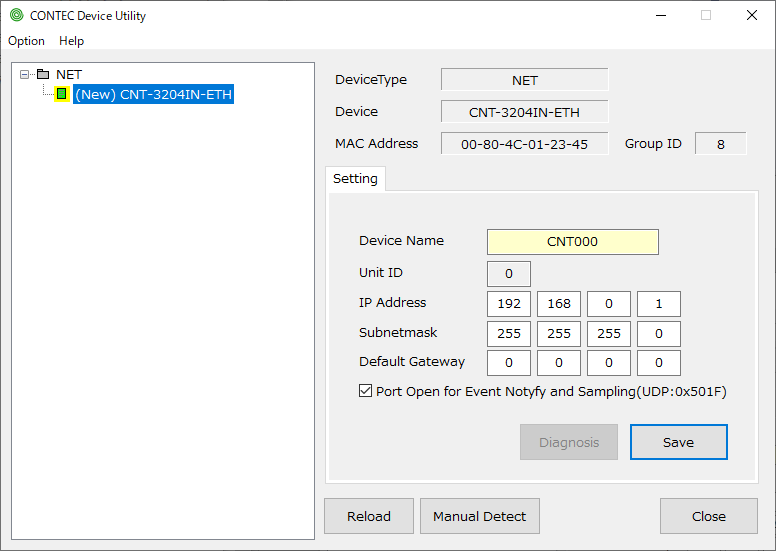Viewport: 776px width, 551px height.
Task: Click Default Gateway third octet field
Action: pyautogui.click(x=609, y=363)
